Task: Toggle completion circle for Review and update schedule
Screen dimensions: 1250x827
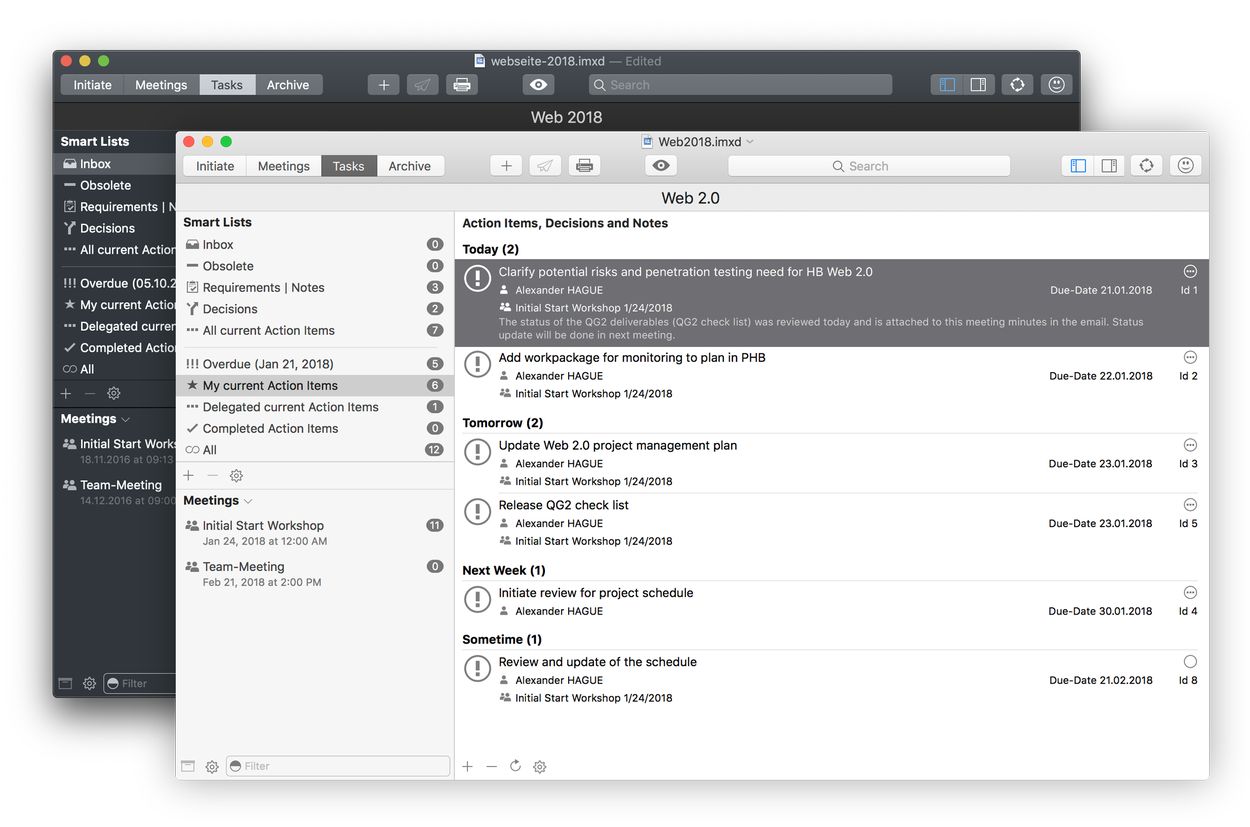Action: click(1190, 661)
